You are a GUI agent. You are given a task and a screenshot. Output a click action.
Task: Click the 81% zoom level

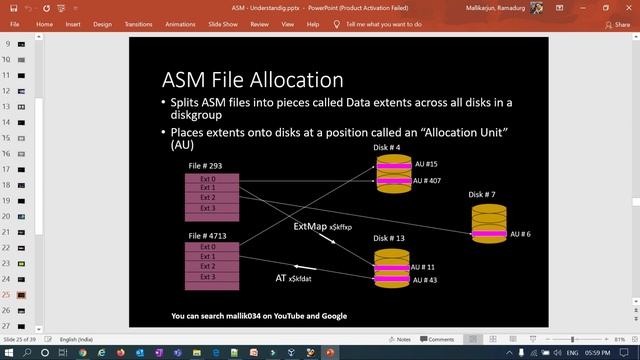[x=620, y=340]
